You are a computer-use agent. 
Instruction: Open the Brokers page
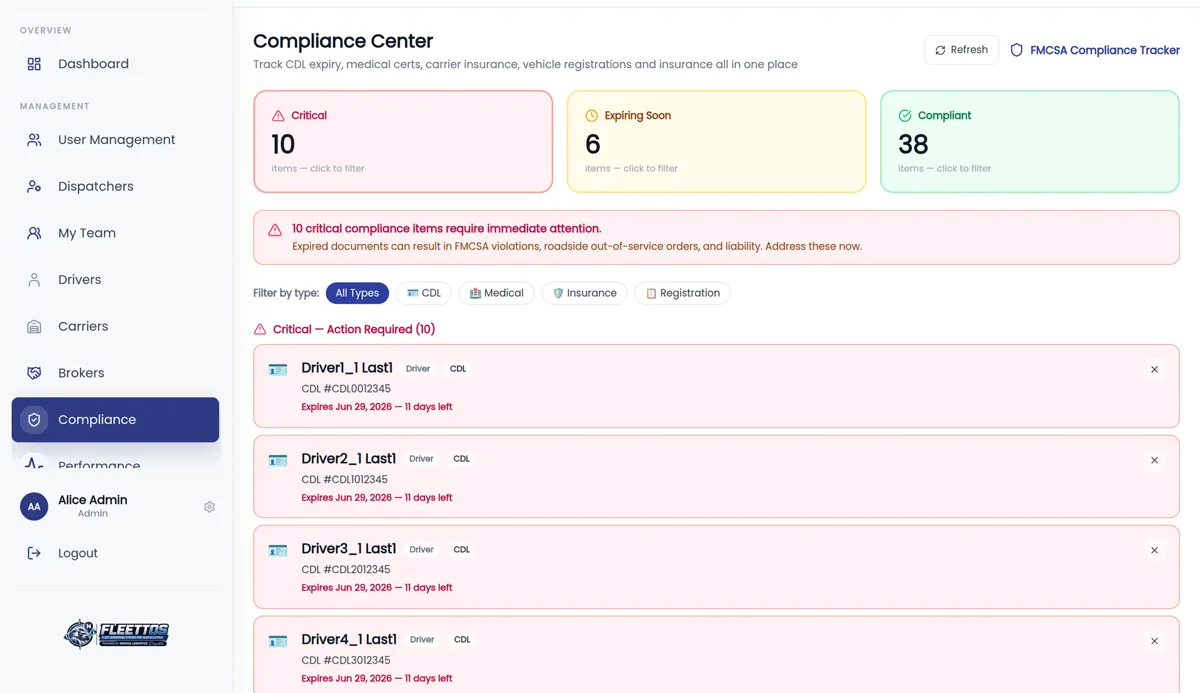click(115, 373)
